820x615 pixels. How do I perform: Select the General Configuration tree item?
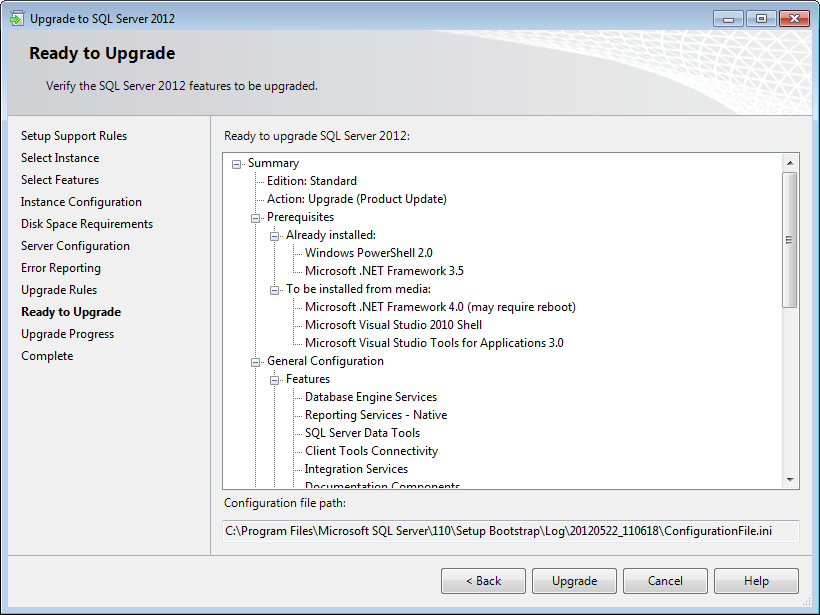click(325, 361)
